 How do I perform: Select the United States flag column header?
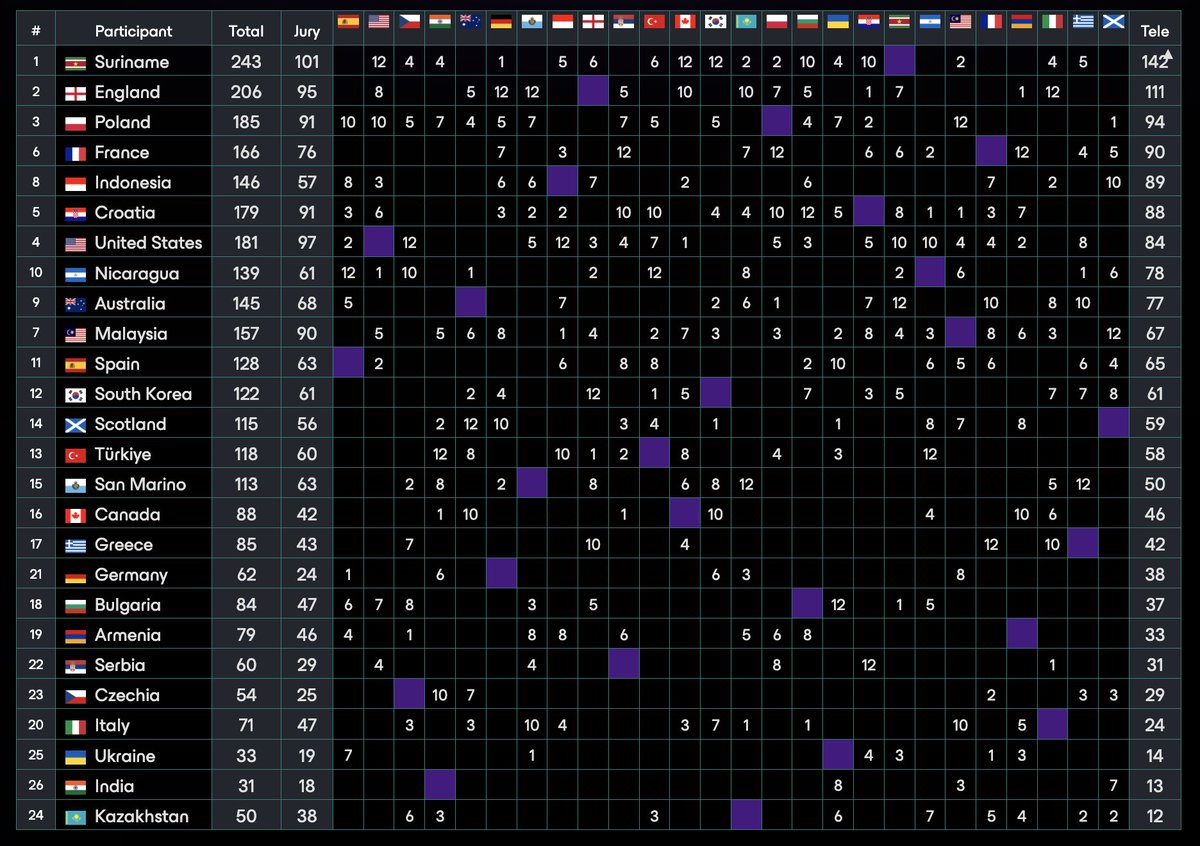coord(379,21)
